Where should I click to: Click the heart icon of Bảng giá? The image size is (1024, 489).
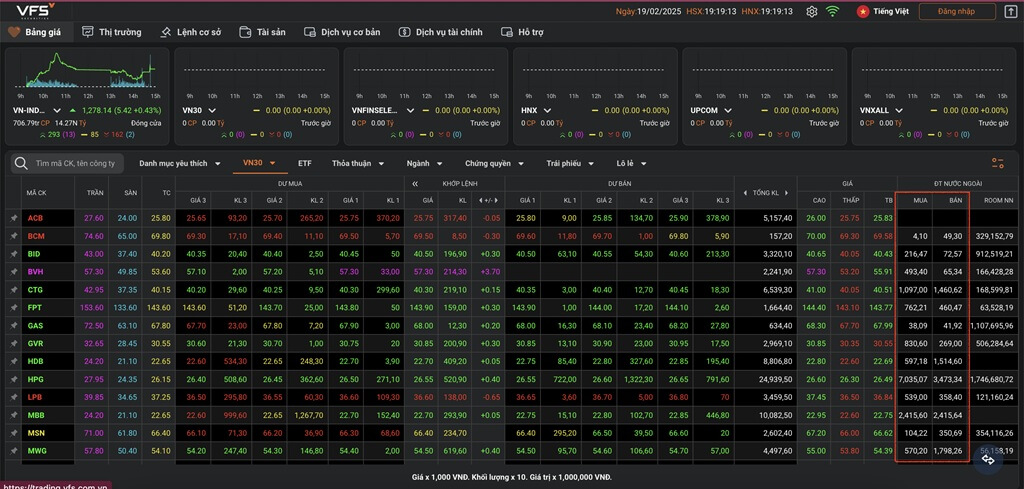(x=14, y=31)
